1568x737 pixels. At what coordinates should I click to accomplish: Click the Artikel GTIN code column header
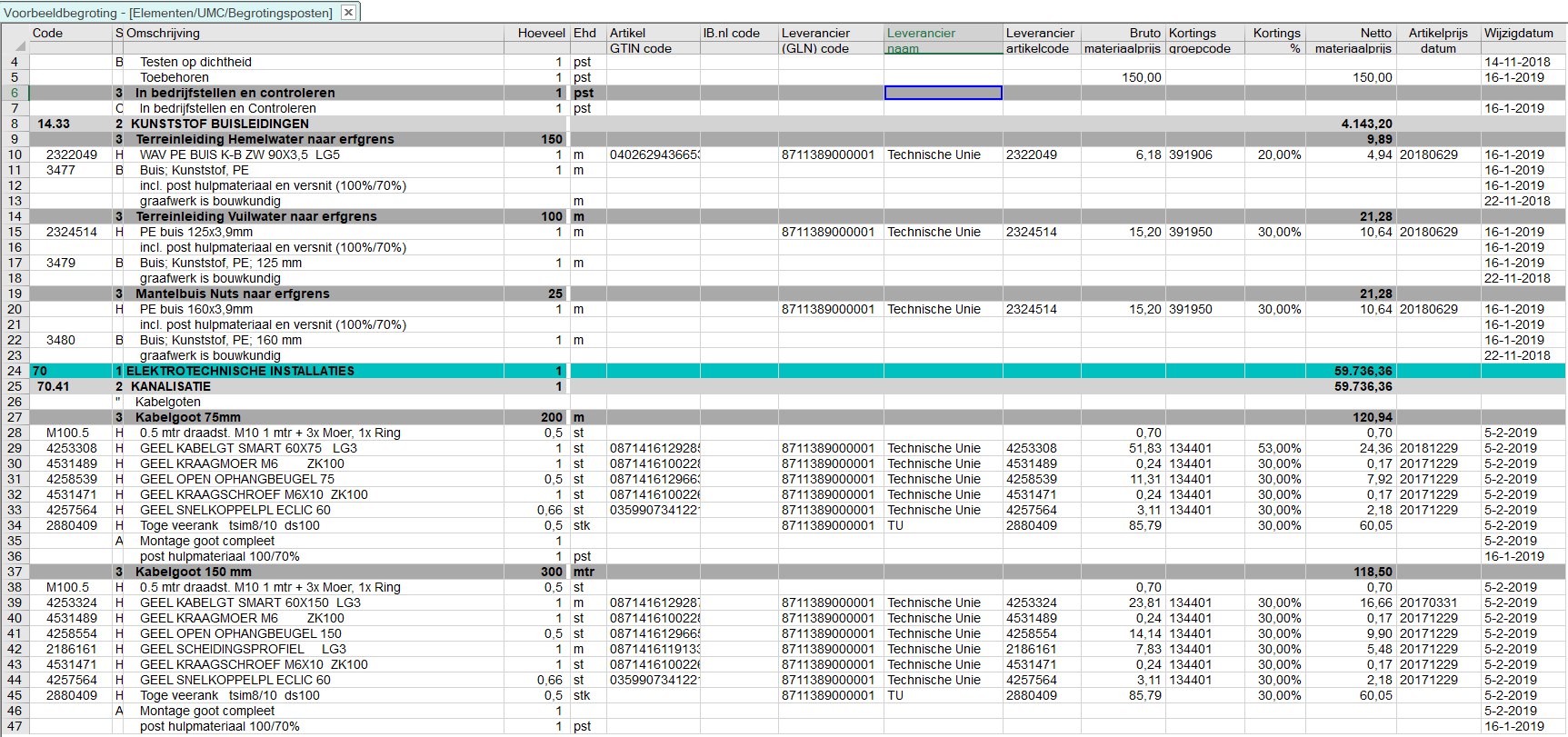pos(654,40)
